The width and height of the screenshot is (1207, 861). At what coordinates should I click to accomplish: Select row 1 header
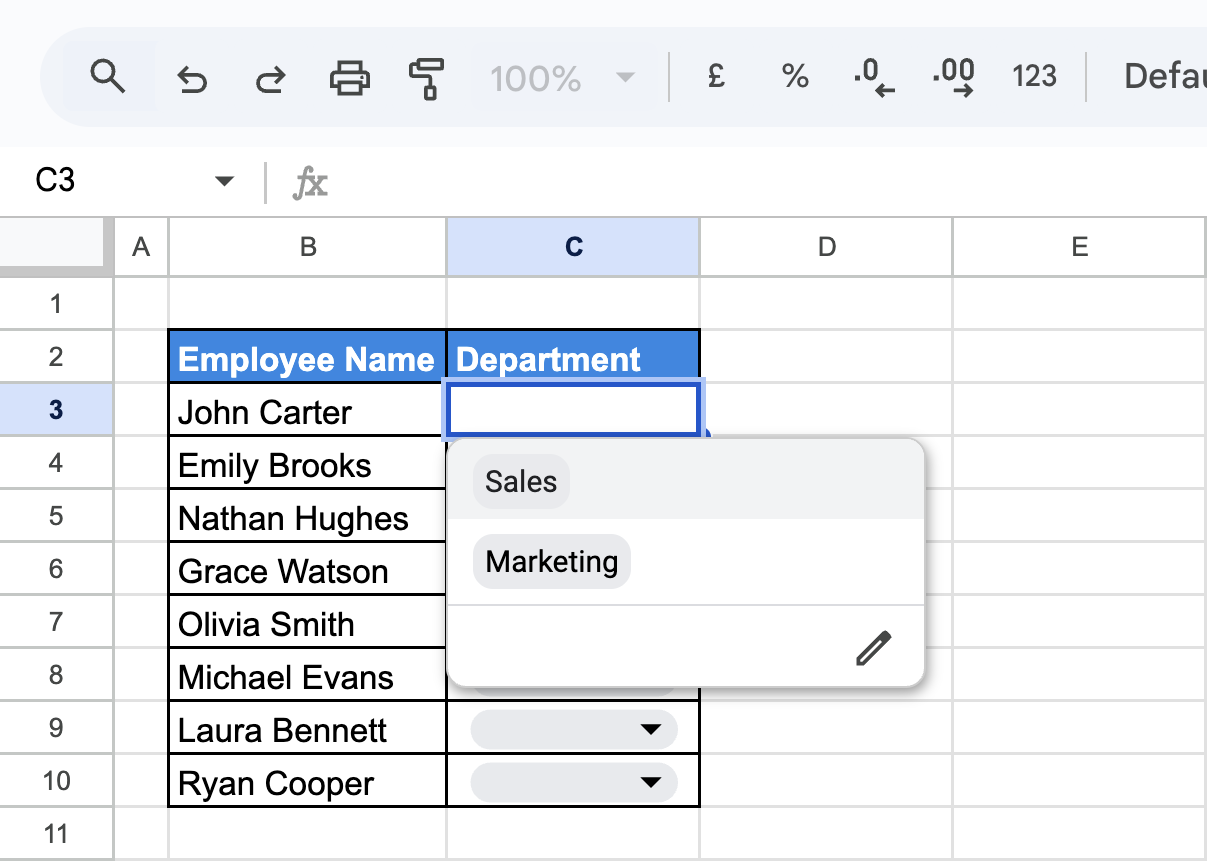[56, 303]
